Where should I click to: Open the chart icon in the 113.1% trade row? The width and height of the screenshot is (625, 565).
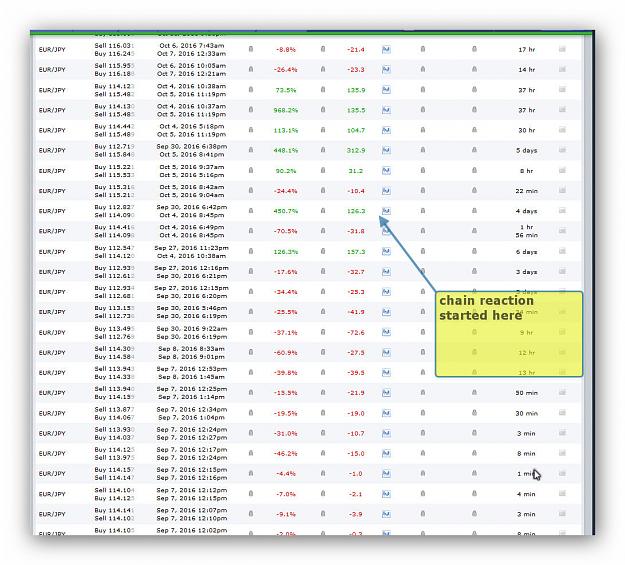386,130
